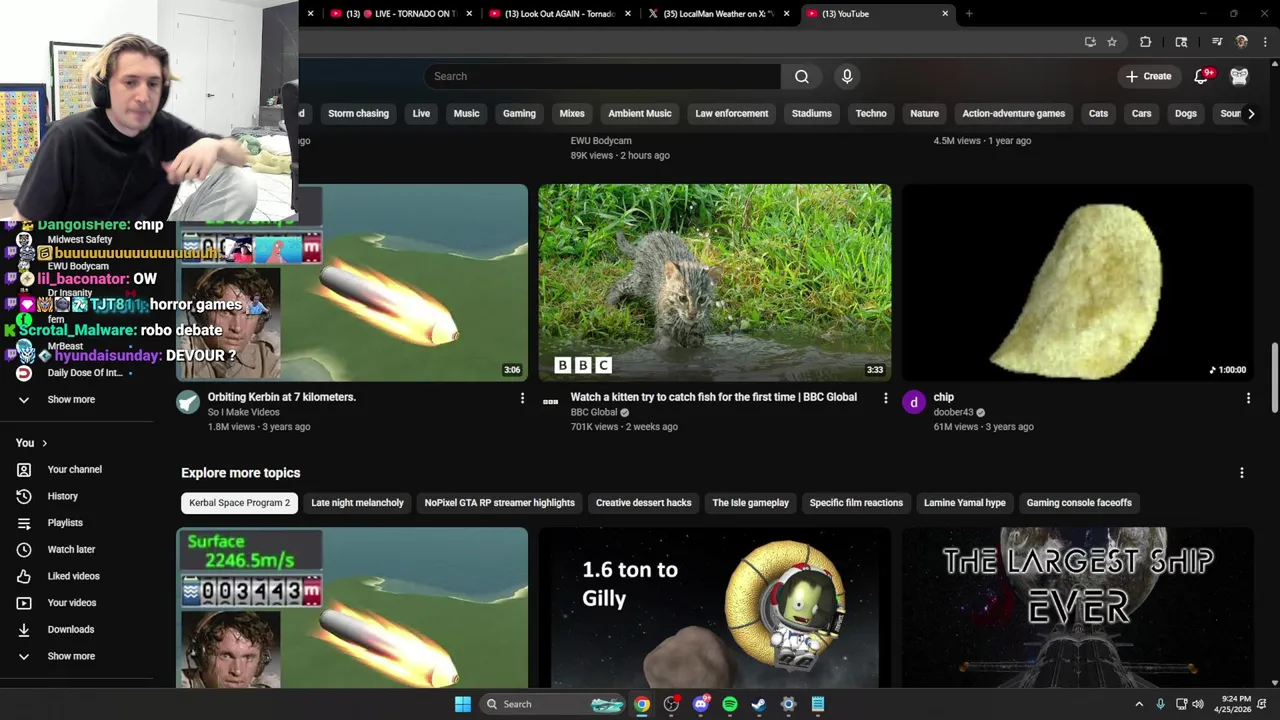This screenshot has width=1280, height=720.
Task: Select the Music filter chip
Action: point(467,113)
